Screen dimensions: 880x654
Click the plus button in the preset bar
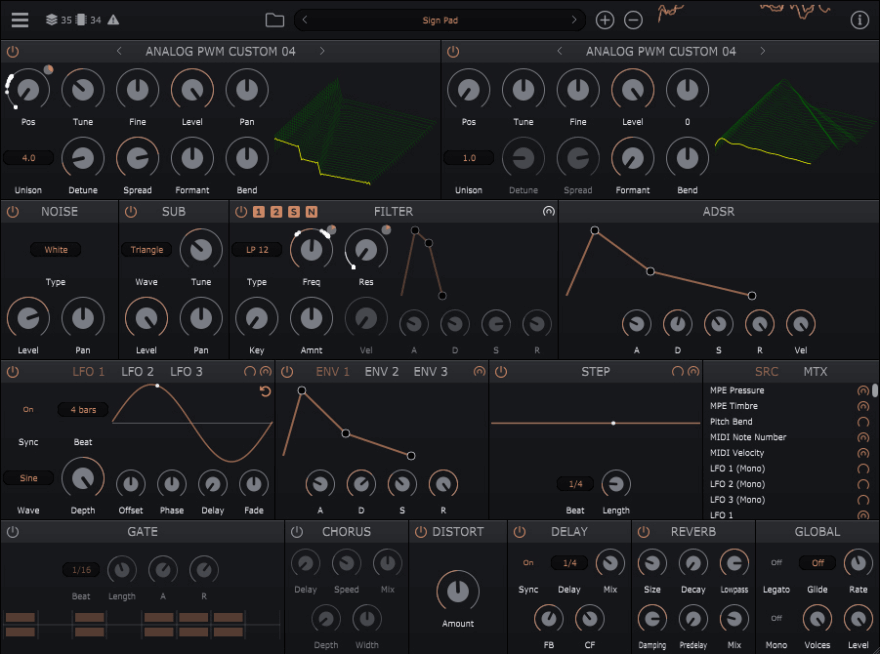tap(604, 20)
